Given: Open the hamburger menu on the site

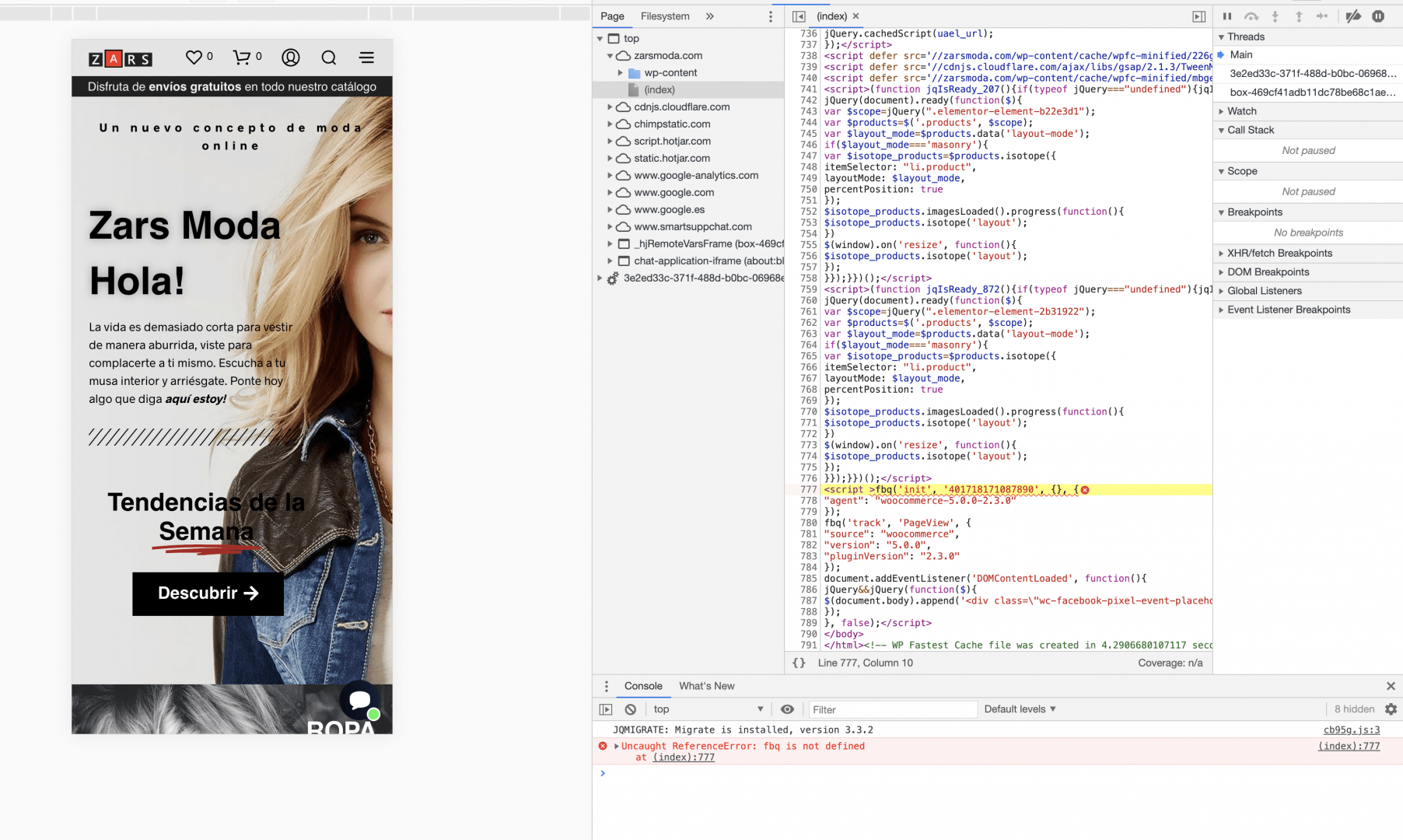Looking at the screenshot, I should (x=366, y=58).
